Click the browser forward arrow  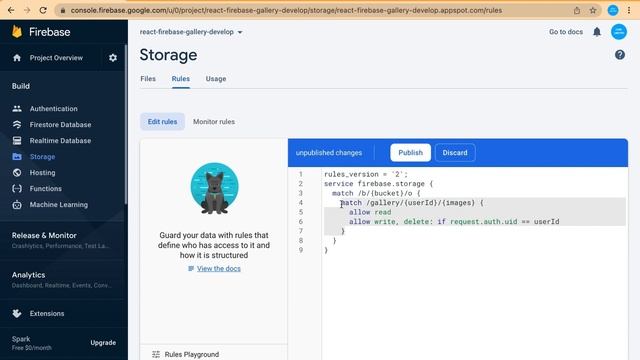coord(27,10)
